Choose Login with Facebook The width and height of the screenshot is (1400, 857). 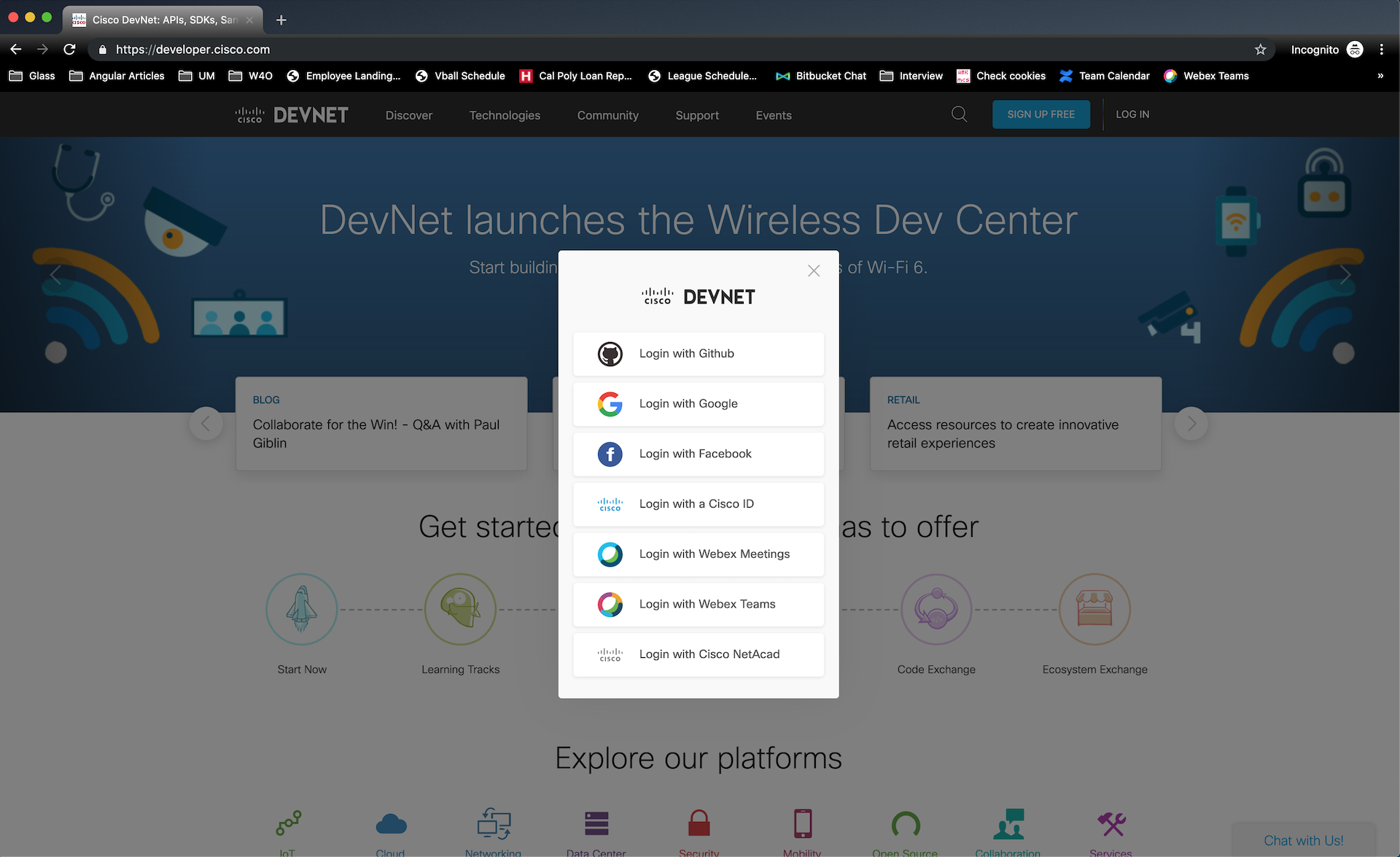699,454
